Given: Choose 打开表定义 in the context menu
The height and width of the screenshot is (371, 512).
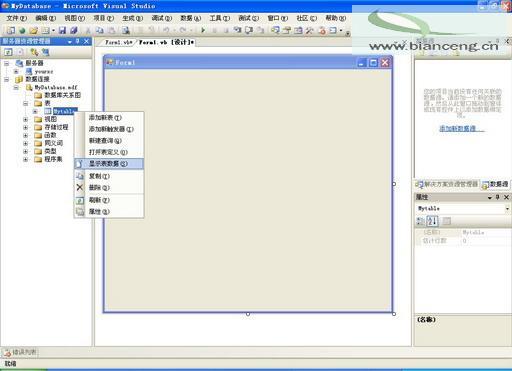Looking at the screenshot, I should point(109,152).
